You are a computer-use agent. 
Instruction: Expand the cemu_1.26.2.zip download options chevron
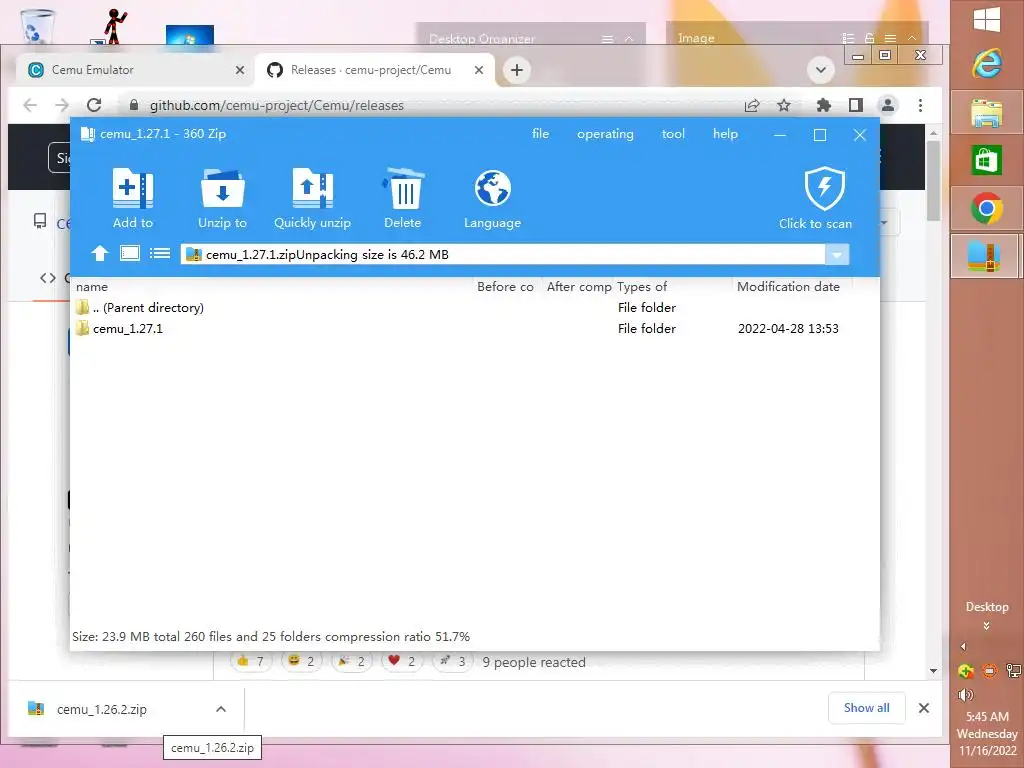click(x=221, y=709)
